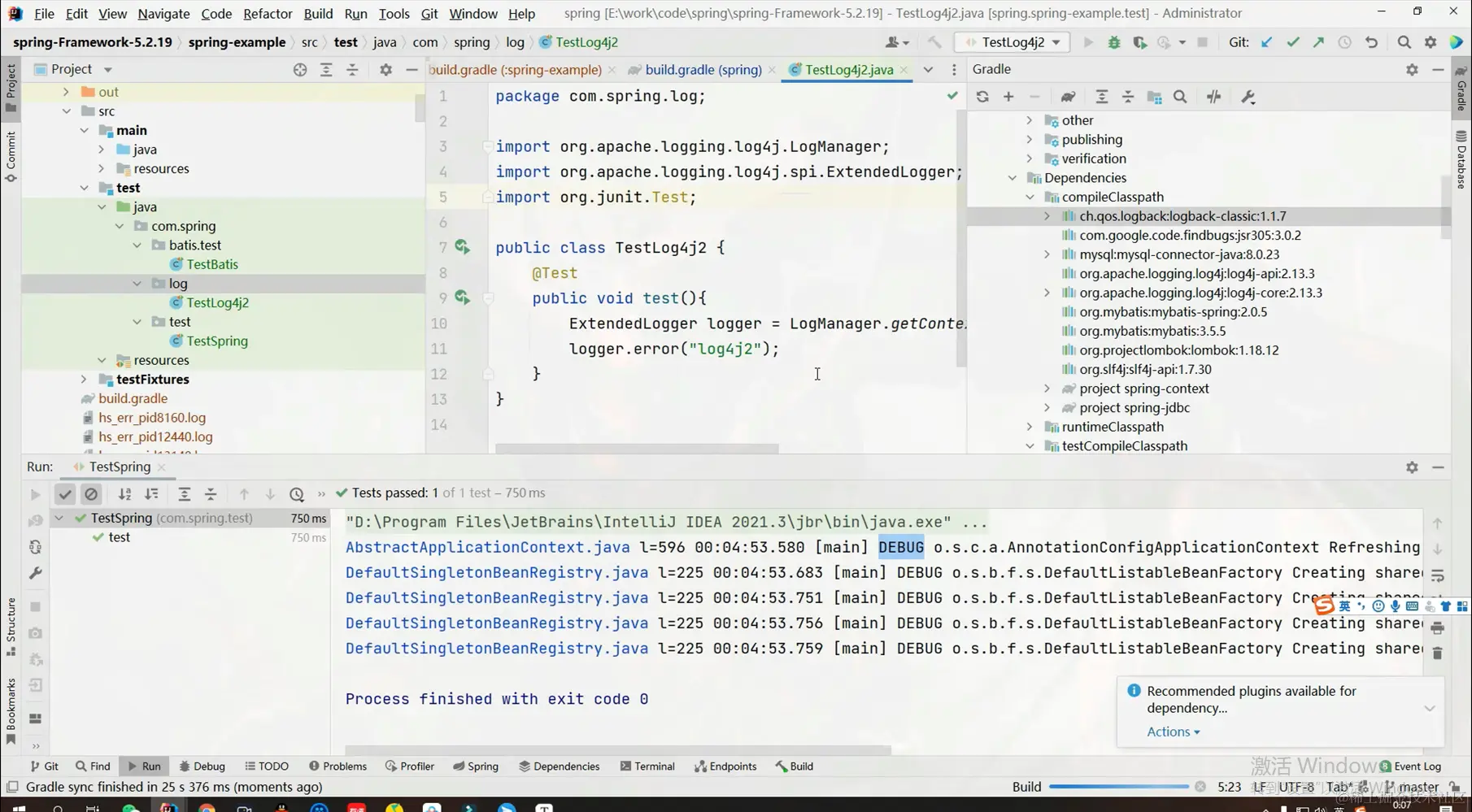Open Gradle panel gear options
1472x812 pixels.
click(x=1412, y=70)
